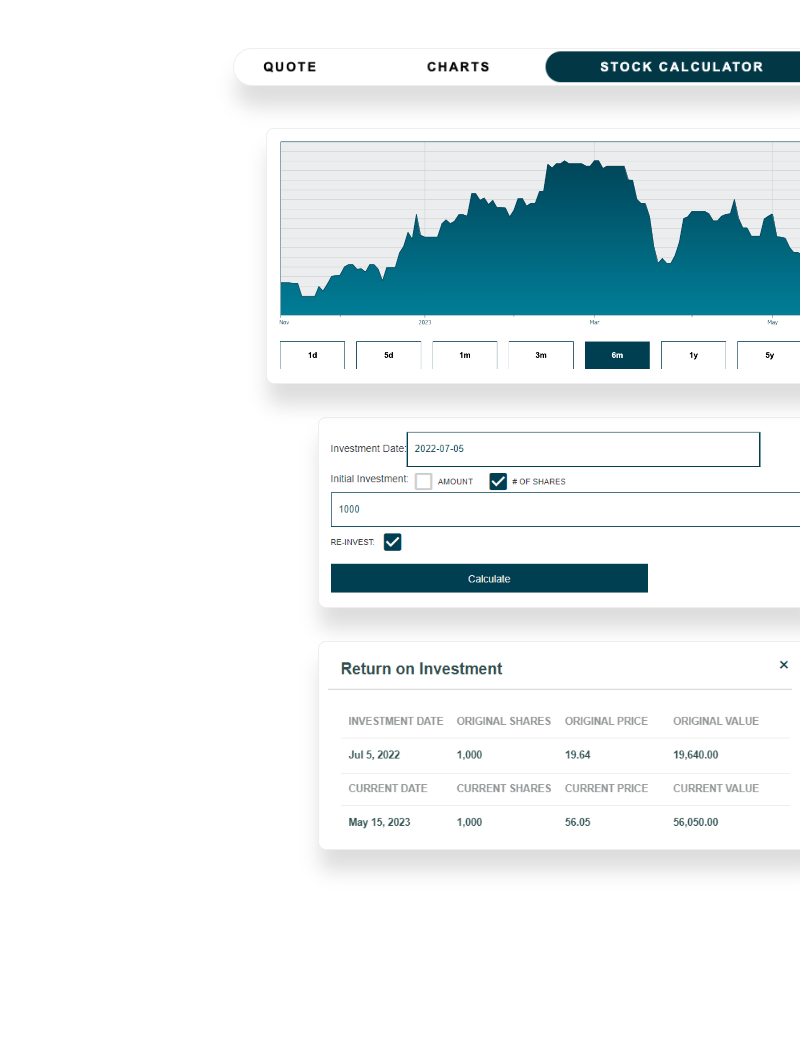Set chart range to 5d
This screenshot has width=800, height=1063.
(x=389, y=355)
